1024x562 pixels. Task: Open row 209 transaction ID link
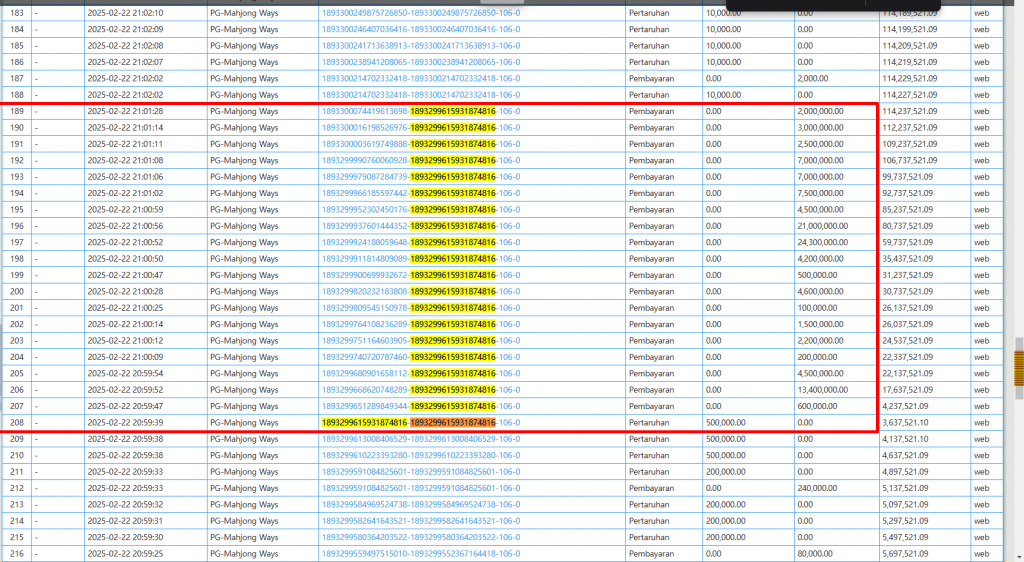tap(420, 438)
